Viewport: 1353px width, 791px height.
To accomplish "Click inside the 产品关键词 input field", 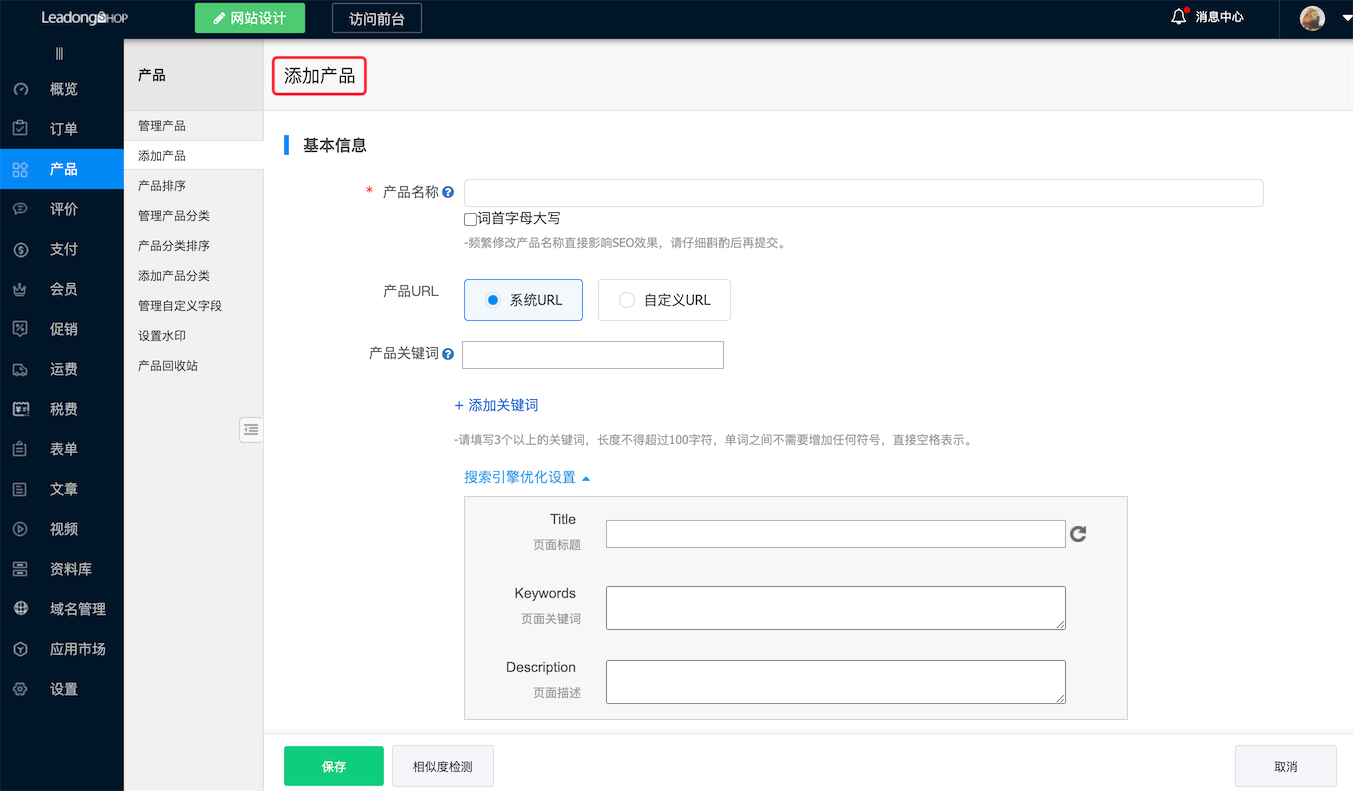I will [592, 355].
